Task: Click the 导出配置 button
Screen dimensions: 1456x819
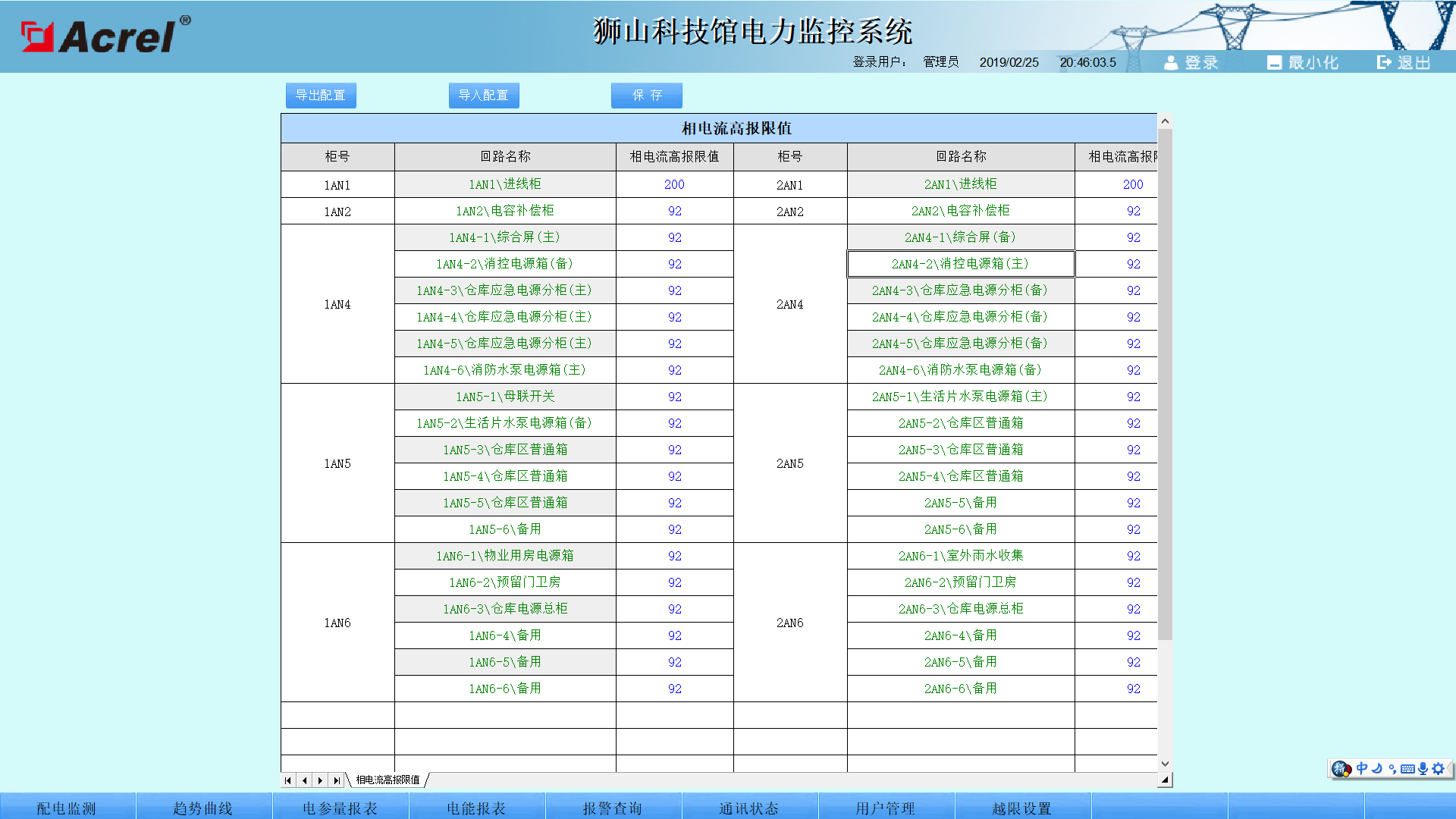Action: click(321, 96)
